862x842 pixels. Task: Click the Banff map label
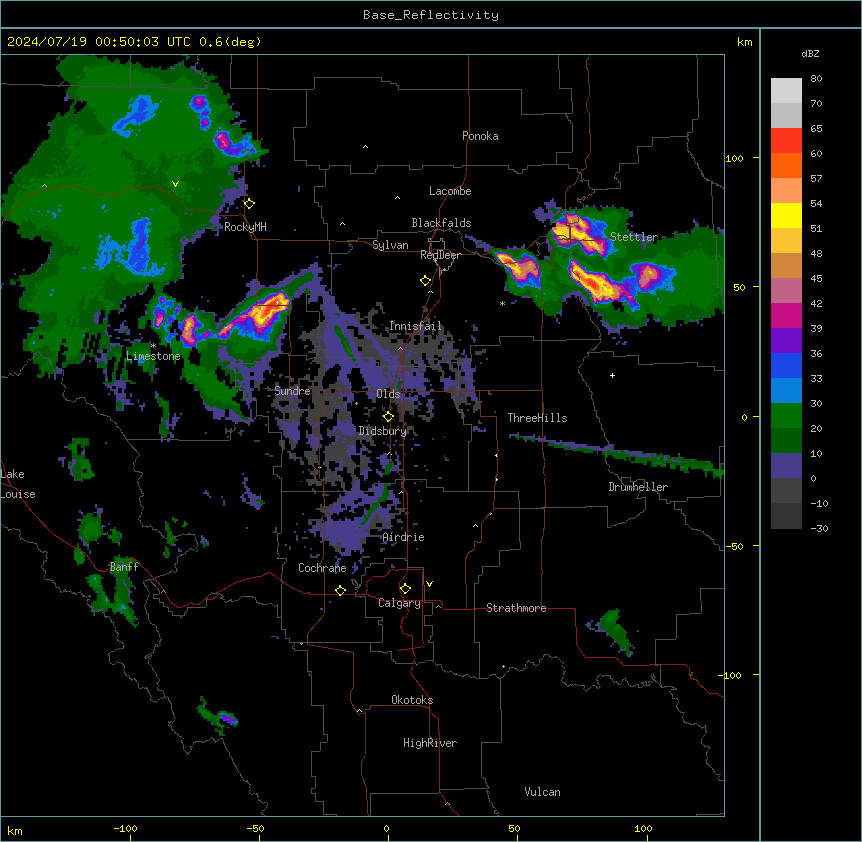click(124, 567)
